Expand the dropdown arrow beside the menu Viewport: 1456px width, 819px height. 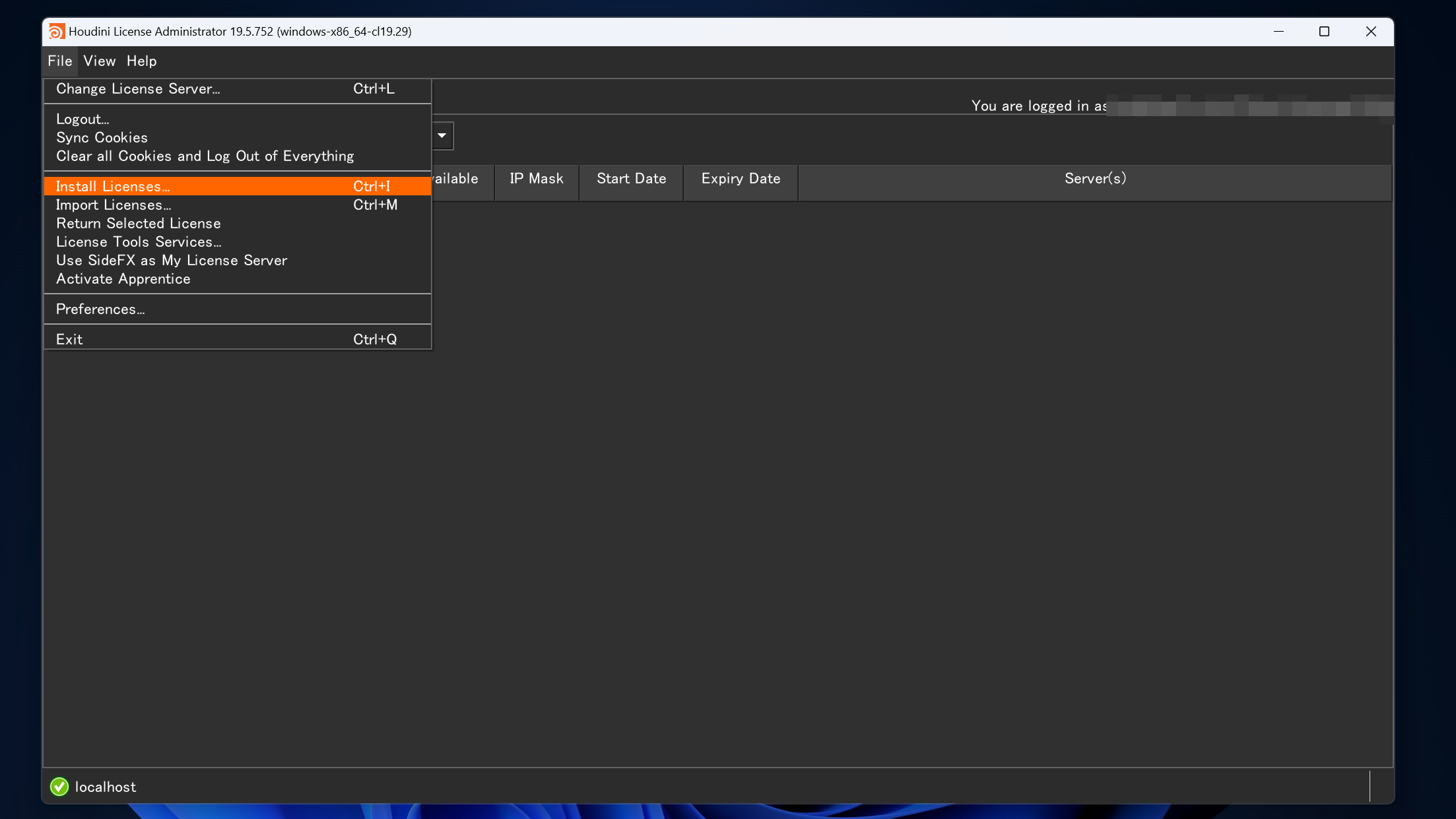click(x=442, y=135)
